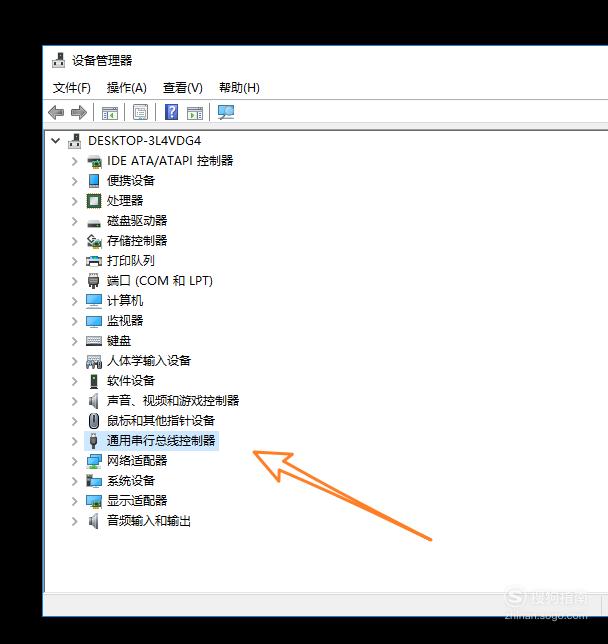Image resolution: width=608 pixels, height=644 pixels.
Task: Click the 存储控制器 icon
Action: tap(94, 241)
